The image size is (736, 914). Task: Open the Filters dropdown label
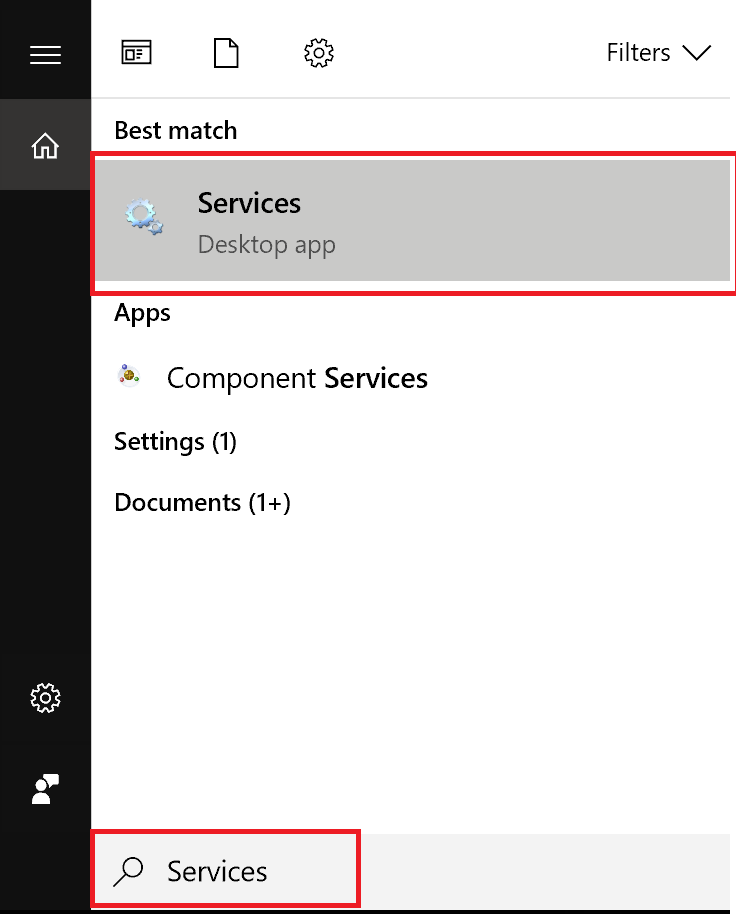[638, 52]
